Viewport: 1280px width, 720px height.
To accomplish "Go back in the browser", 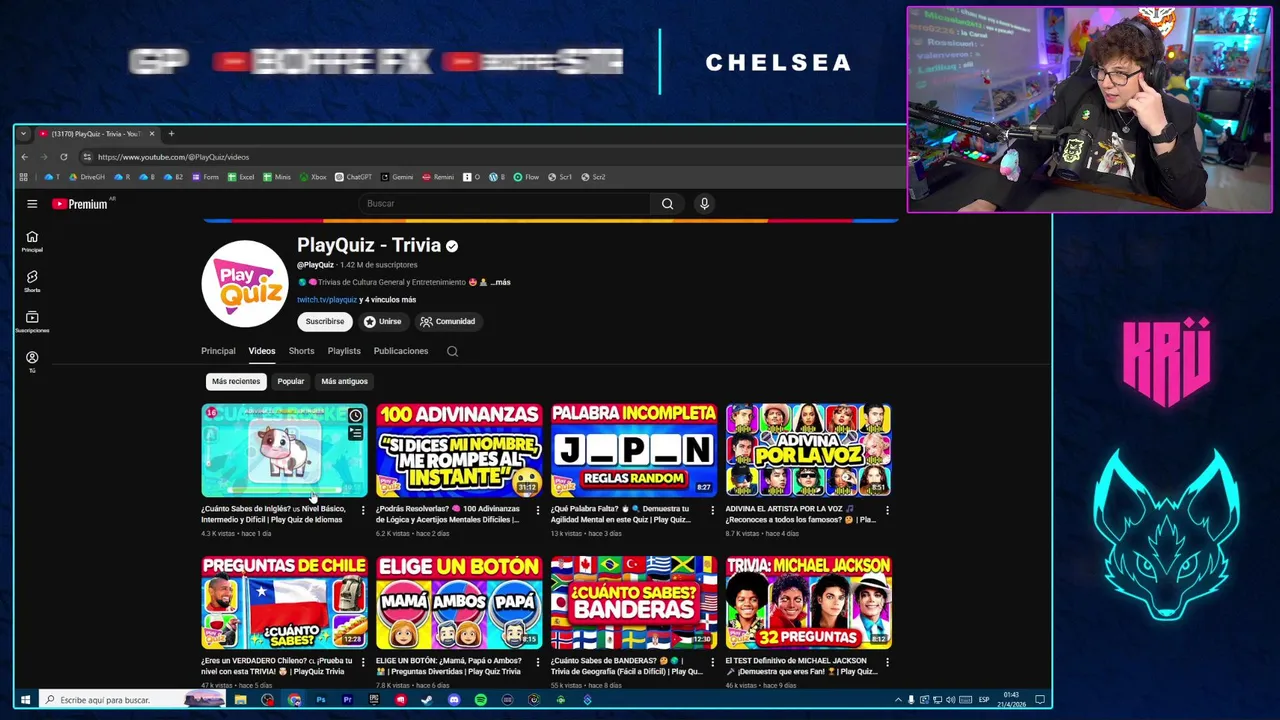I will tap(25, 157).
